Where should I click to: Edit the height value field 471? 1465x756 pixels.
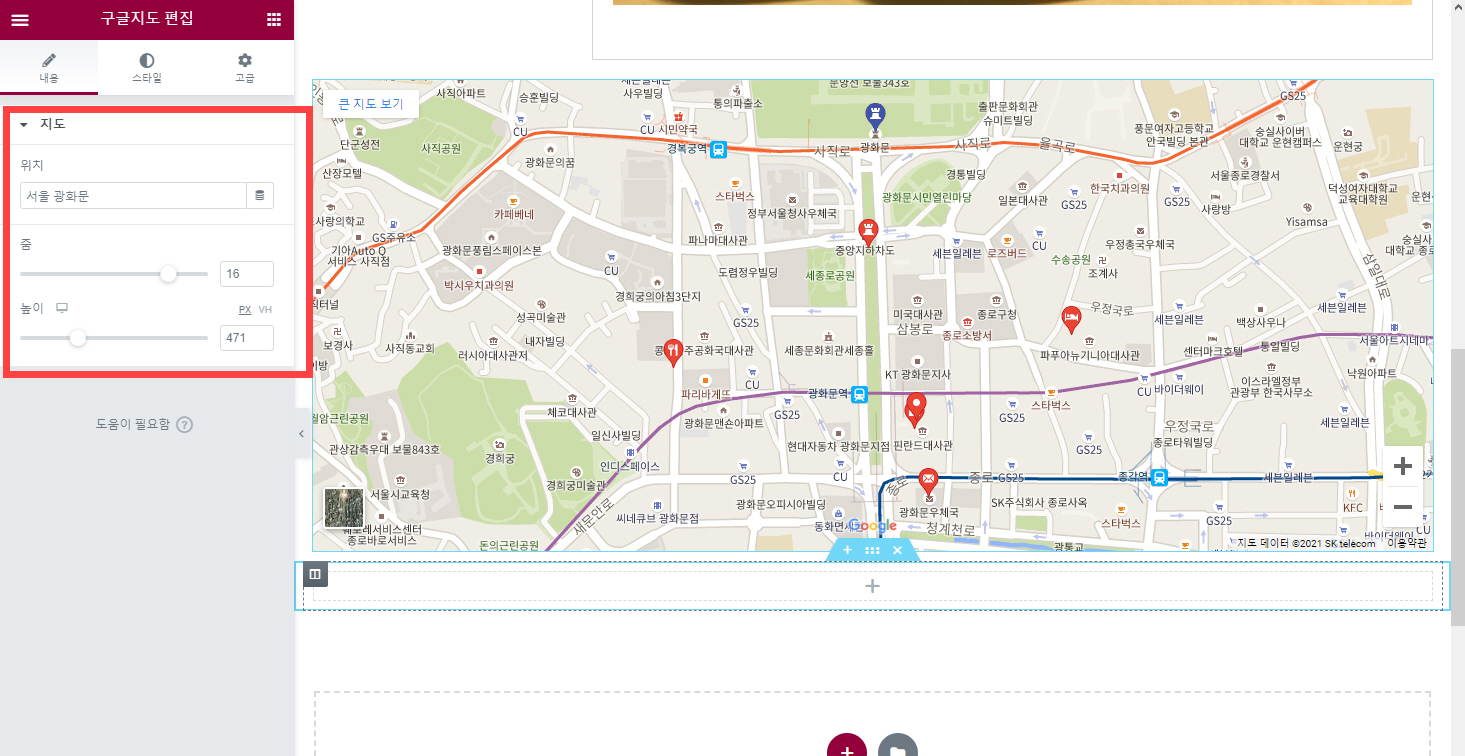pyautogui.click(x=247, y=338)
